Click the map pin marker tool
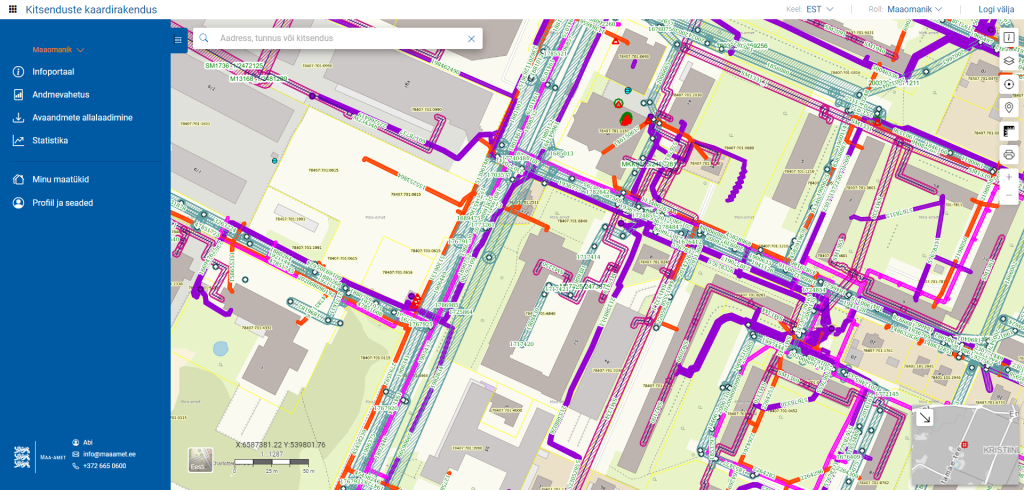This screenshot has height=490, width=1024. click(x=1009, y=108)
